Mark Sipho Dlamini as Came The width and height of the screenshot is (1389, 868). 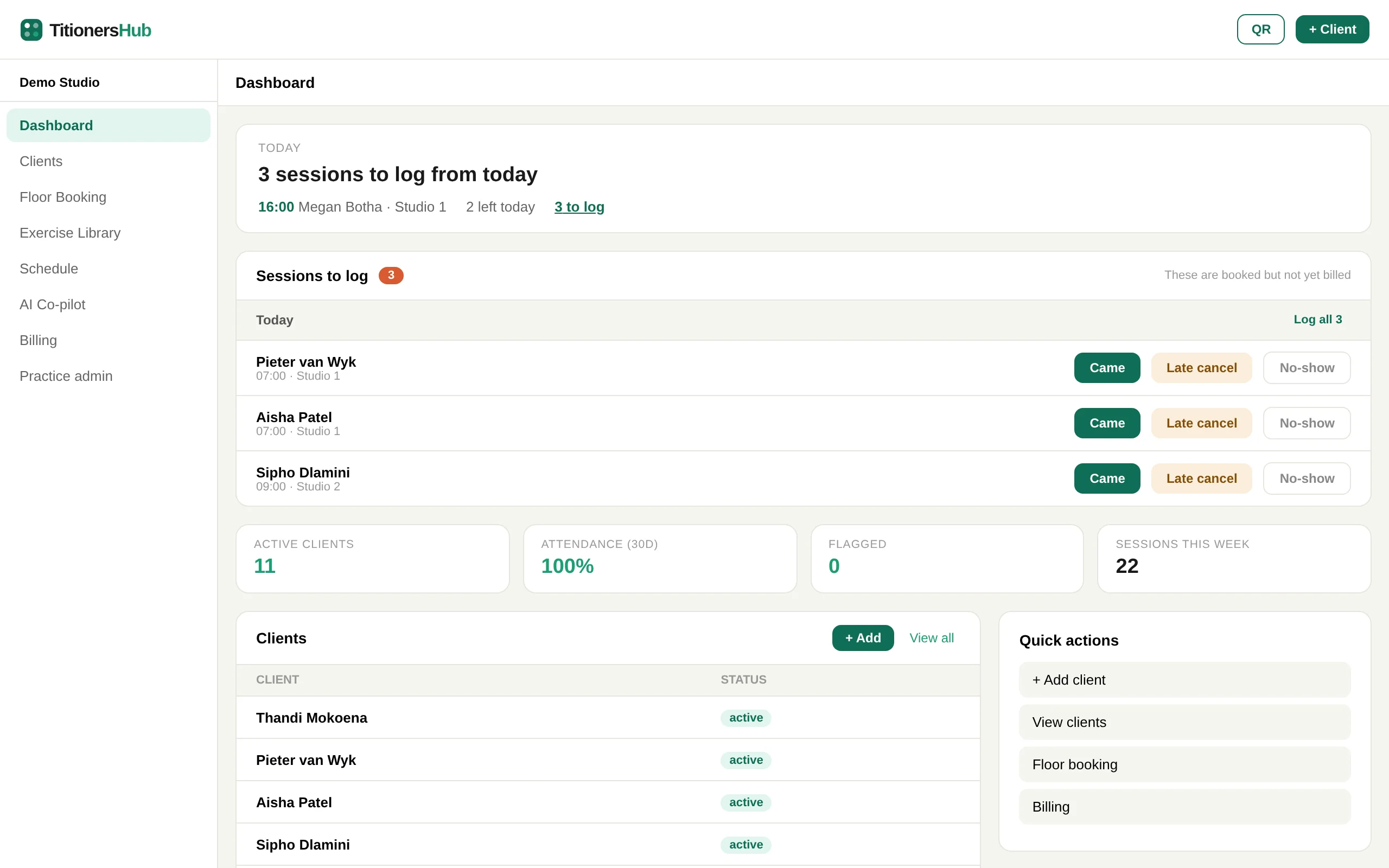click(1107, 478)
